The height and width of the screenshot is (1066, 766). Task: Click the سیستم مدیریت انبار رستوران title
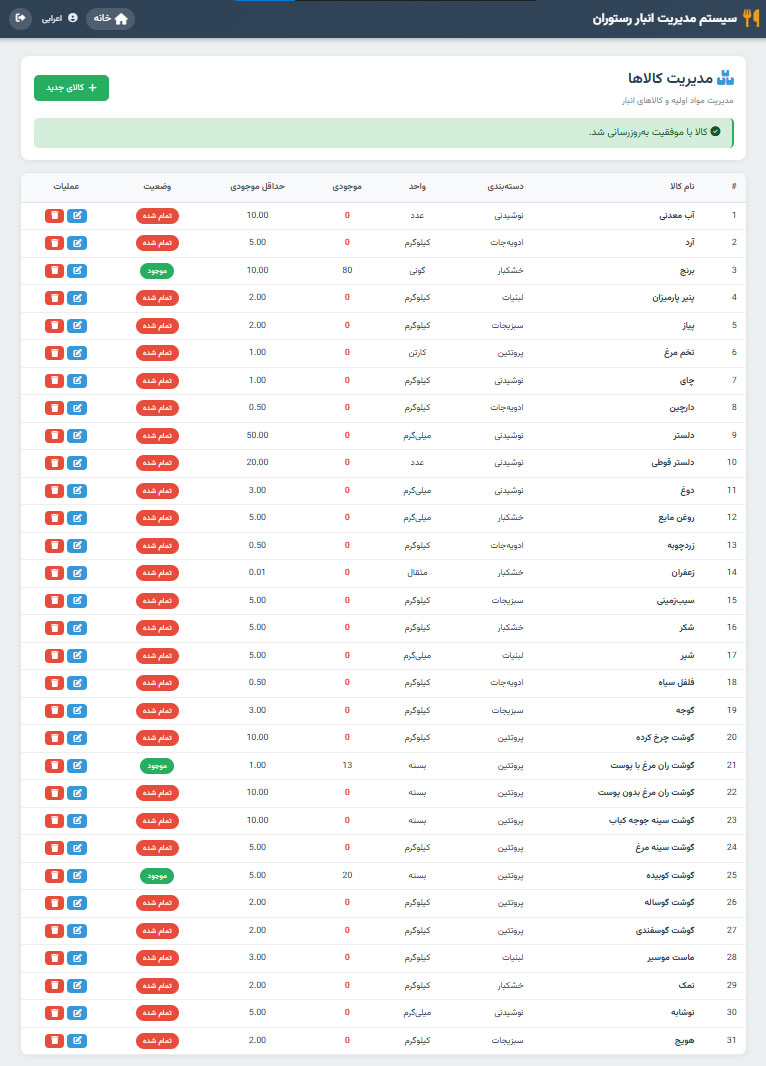[665, 18]
